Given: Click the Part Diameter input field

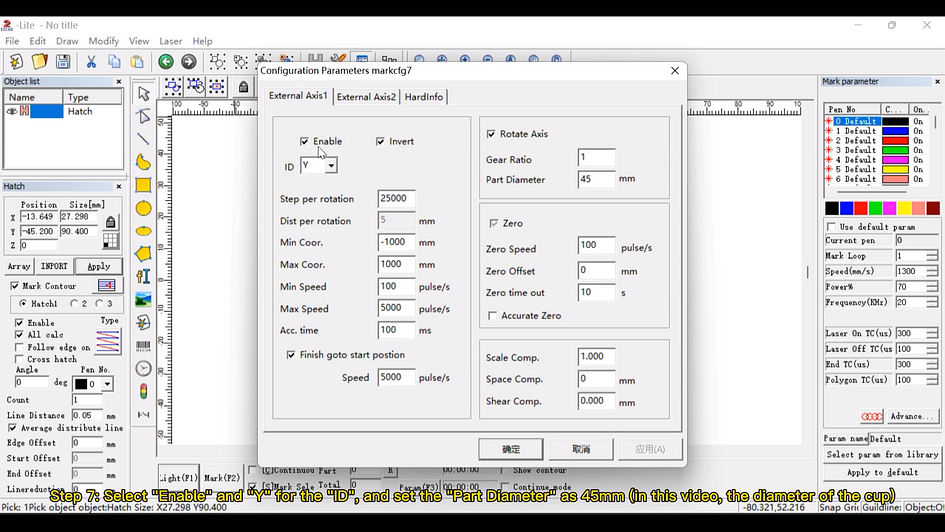Looking at the screenshot, I should coord(596,179).
